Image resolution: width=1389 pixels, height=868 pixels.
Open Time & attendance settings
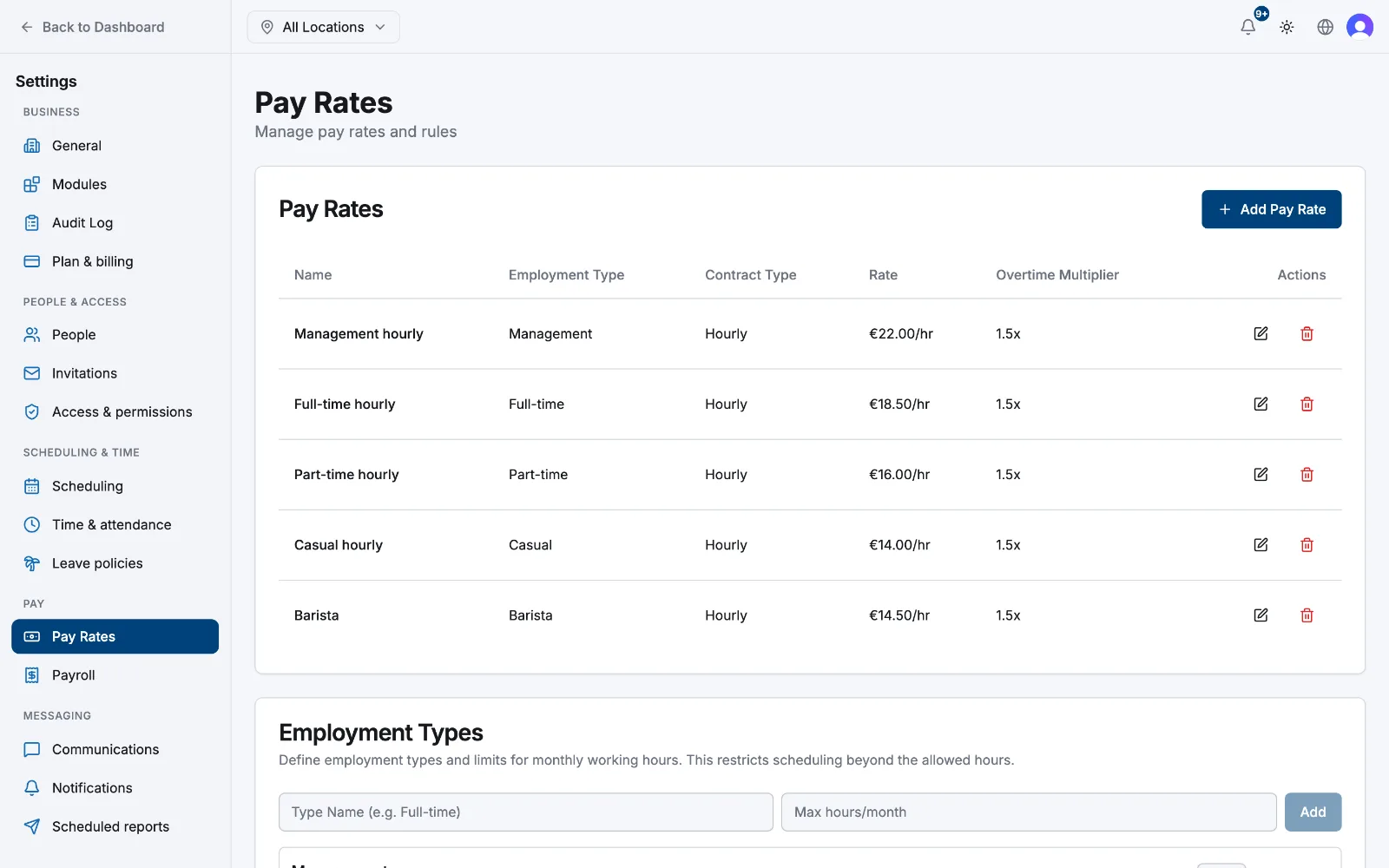click(115, 524)
